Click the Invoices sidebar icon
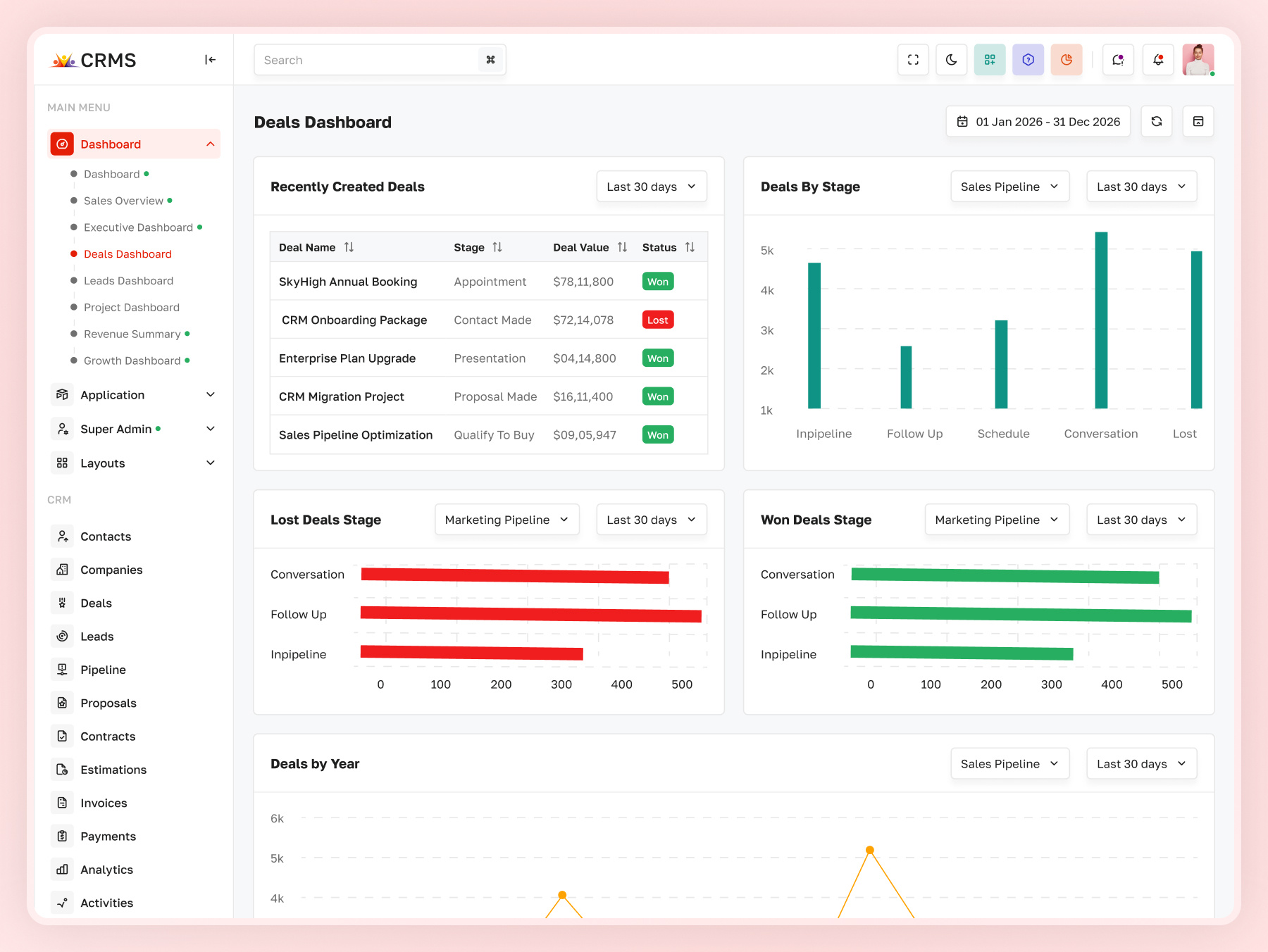Screen dimensions: 1268x952 pos(62,803)
